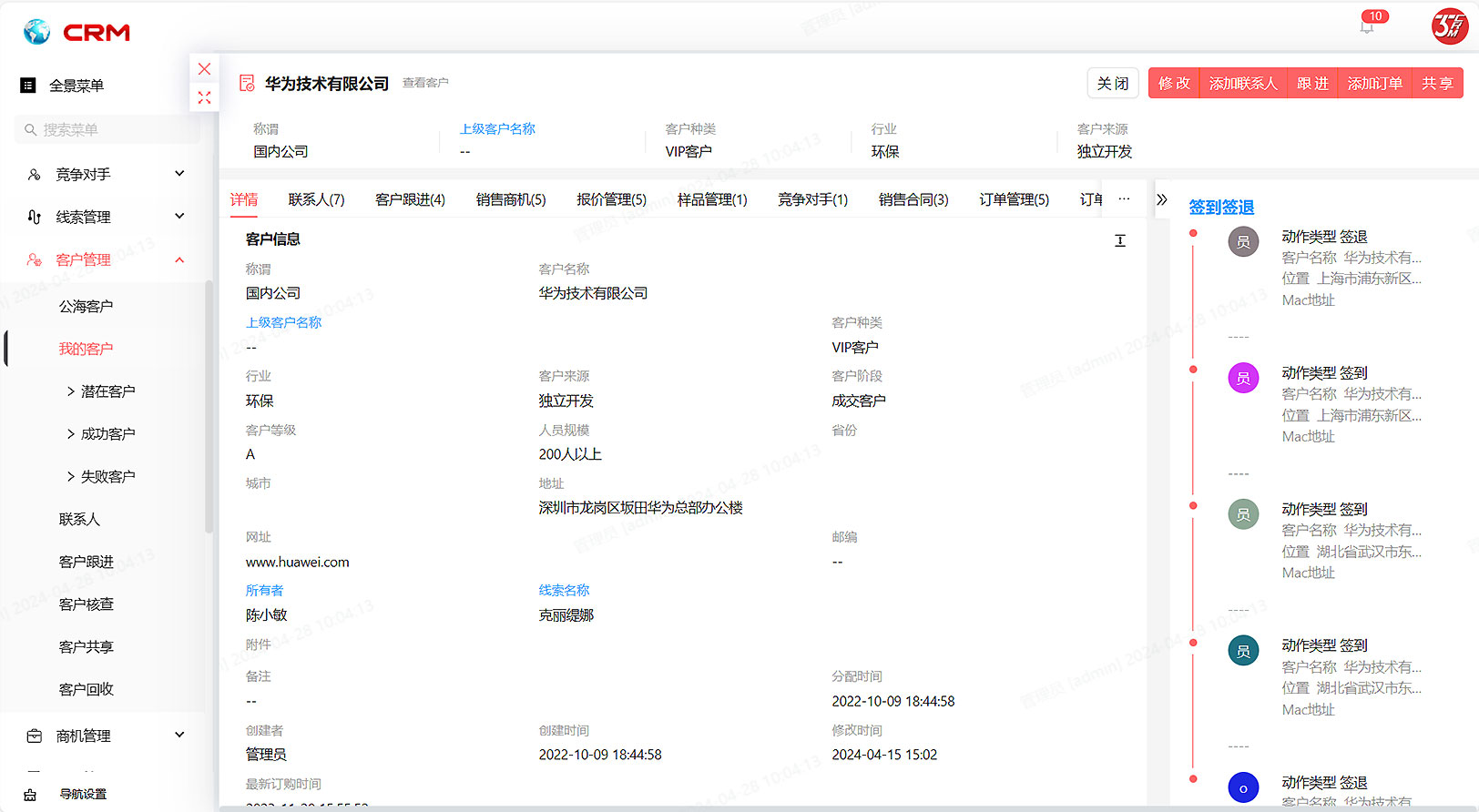Show more tabs via the ellipsis button
This screenshot has height=812, width=1479.
(x=1124, y=198)
